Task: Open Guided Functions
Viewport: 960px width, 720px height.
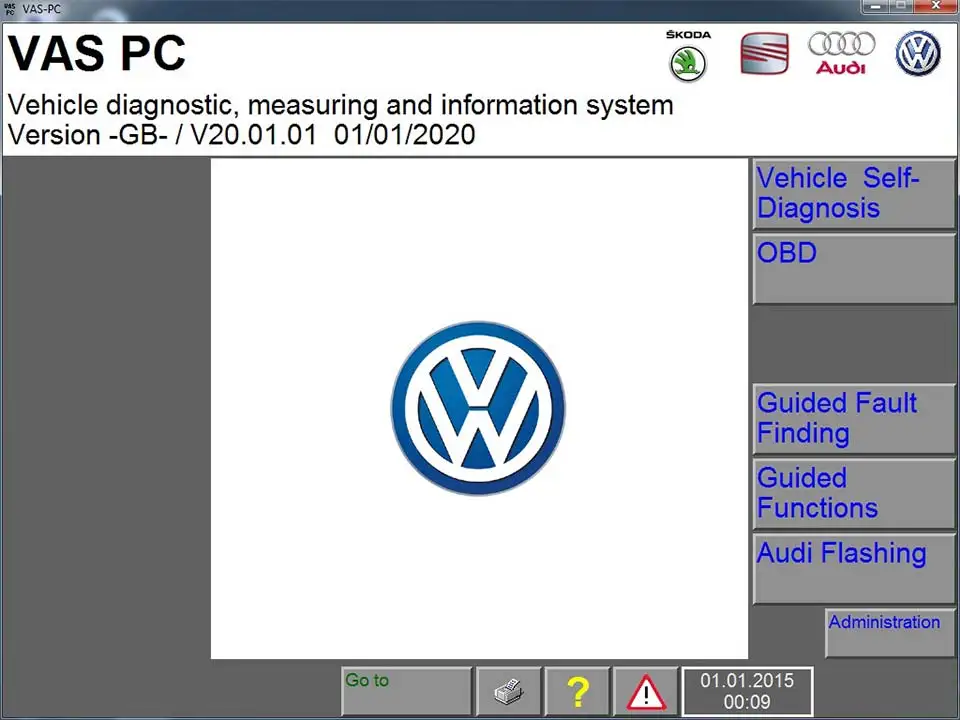Action: [x=853, y=493]
